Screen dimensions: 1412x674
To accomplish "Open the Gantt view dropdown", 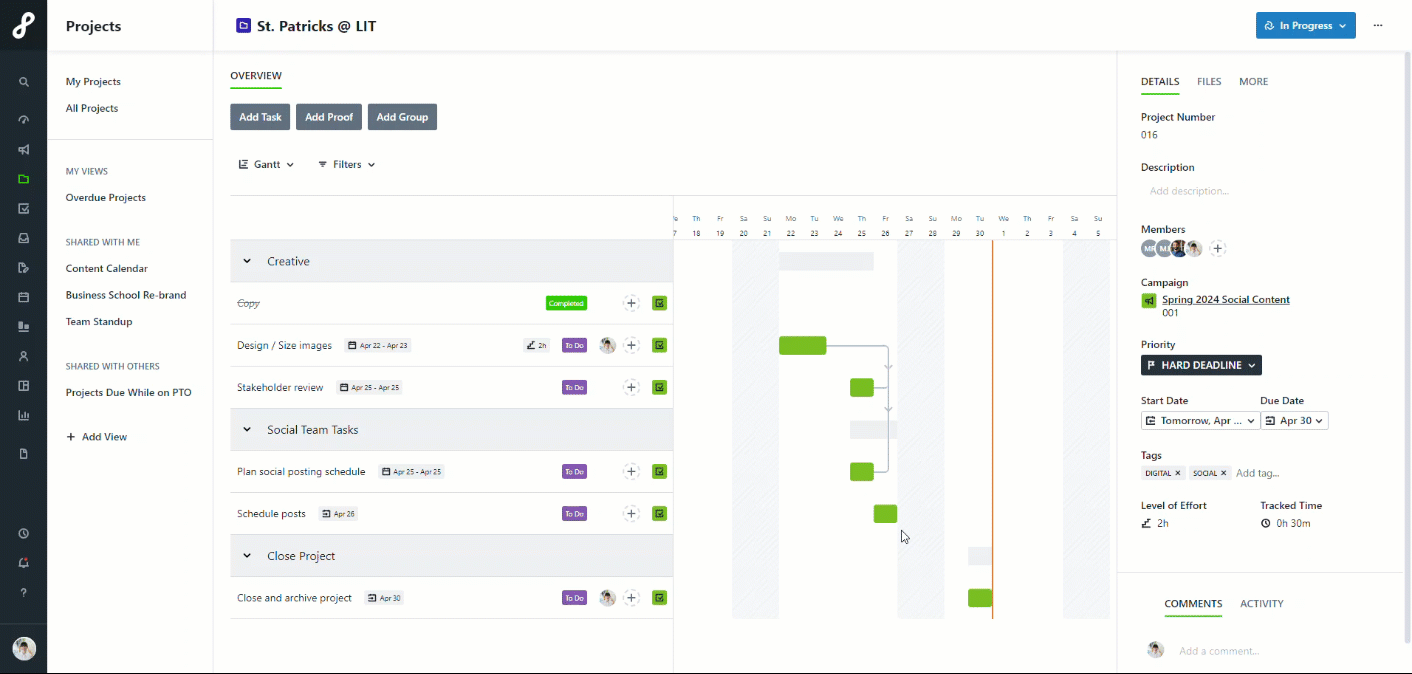I will pos(266,164).
